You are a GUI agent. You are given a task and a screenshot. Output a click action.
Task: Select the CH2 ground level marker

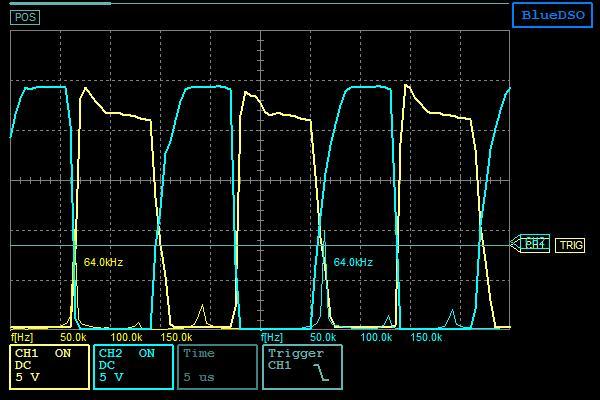(x=530, y=243)
